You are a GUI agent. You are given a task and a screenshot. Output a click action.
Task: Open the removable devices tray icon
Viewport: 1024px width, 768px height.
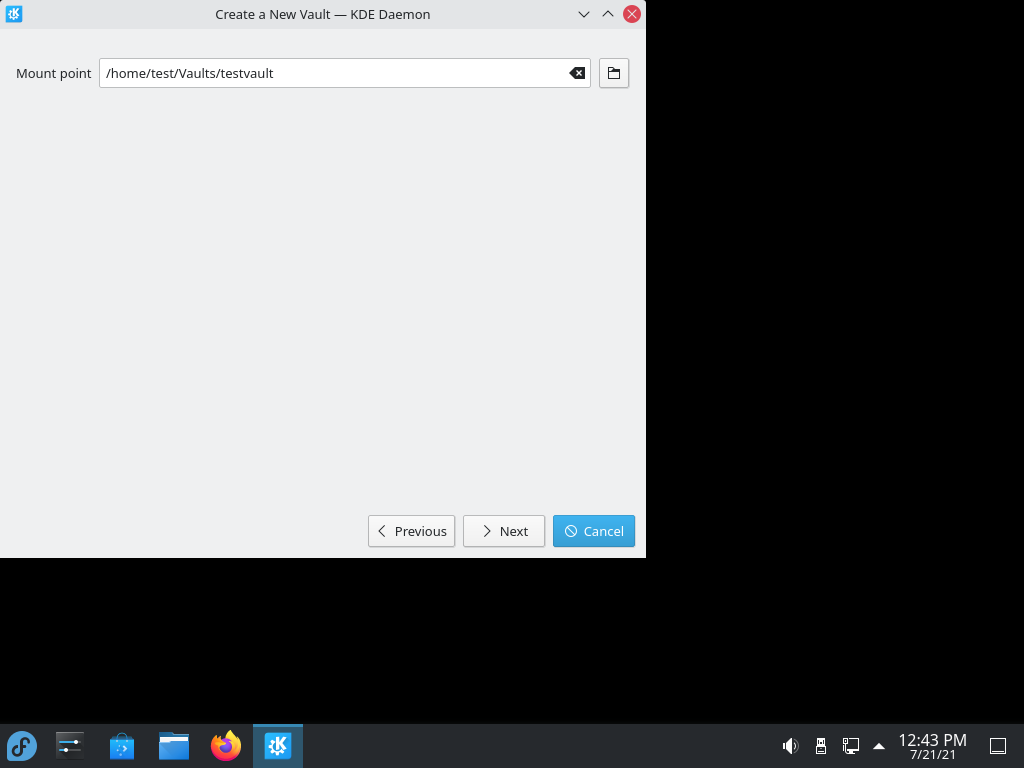(x=821, y=746)
